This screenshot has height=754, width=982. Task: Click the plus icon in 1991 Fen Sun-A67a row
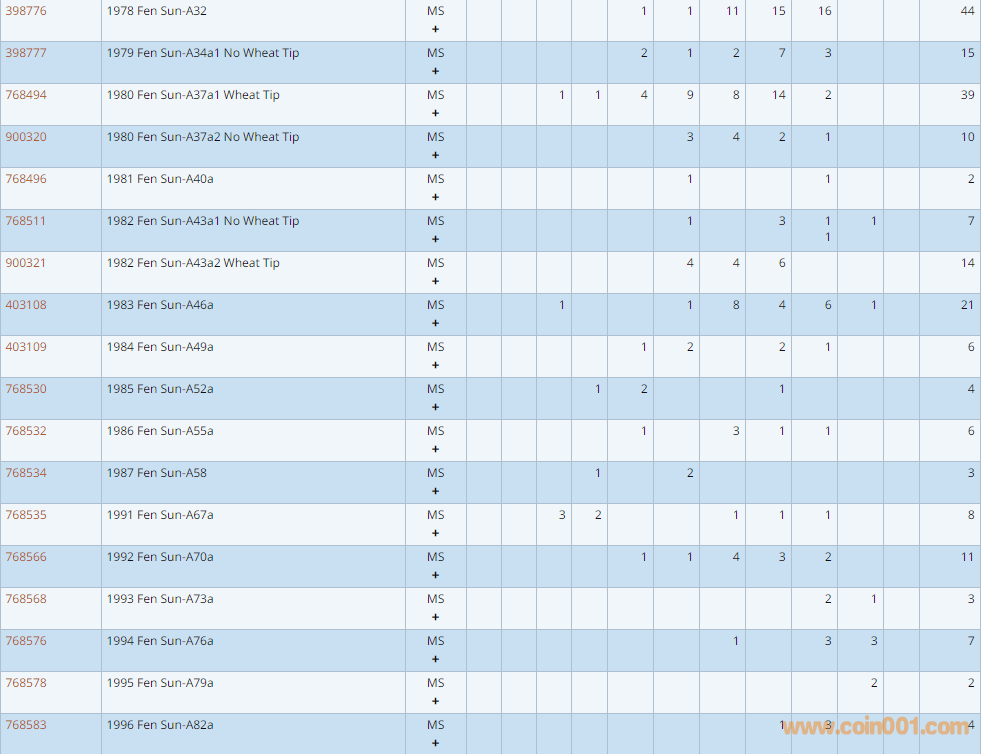tap(435, 533)
